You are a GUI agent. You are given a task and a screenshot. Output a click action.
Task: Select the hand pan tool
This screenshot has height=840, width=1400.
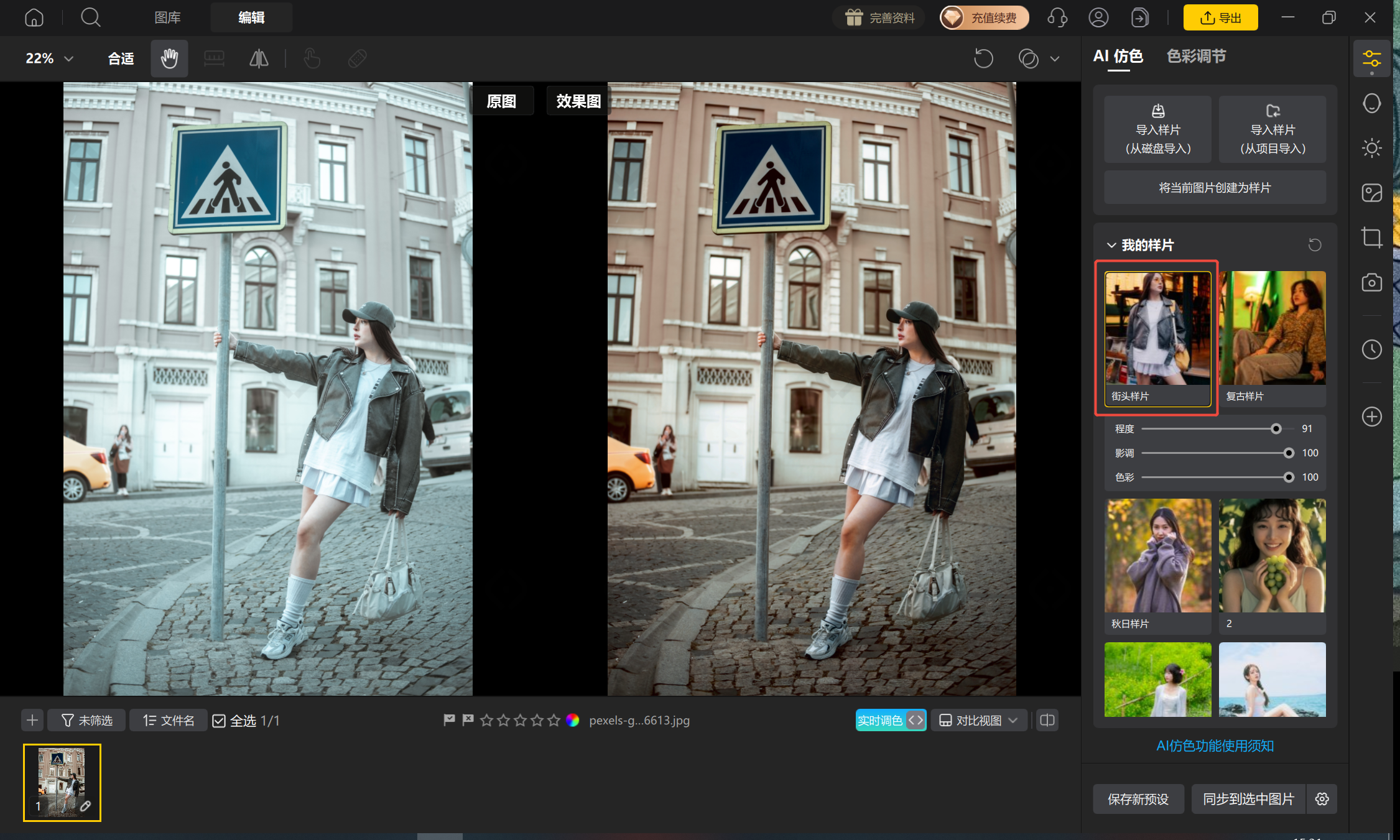[x=169, y=58]
